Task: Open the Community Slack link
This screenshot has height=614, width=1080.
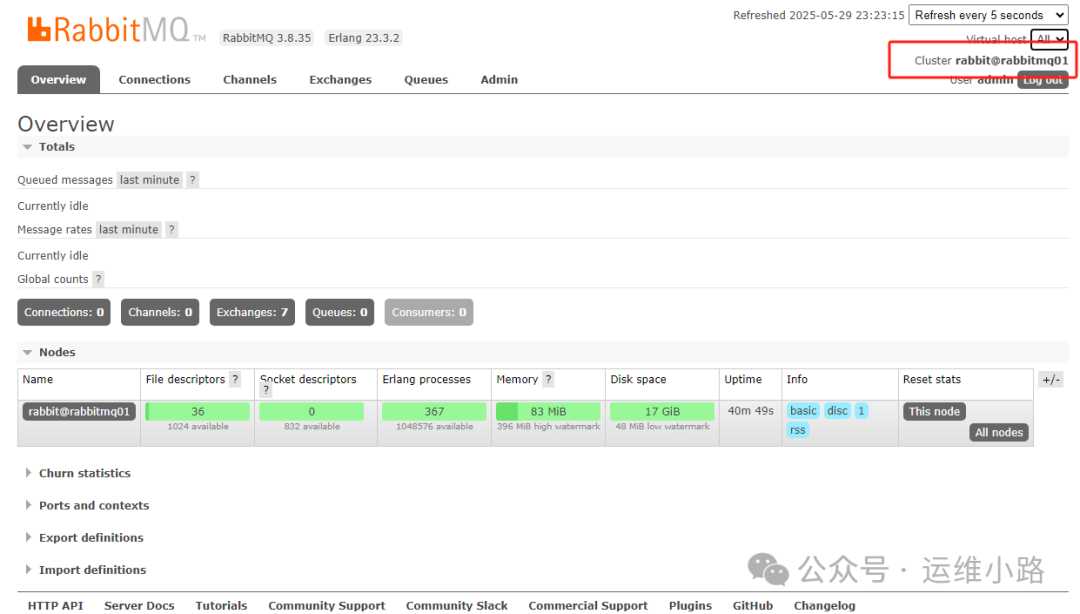Action: (x=457, y=606)
